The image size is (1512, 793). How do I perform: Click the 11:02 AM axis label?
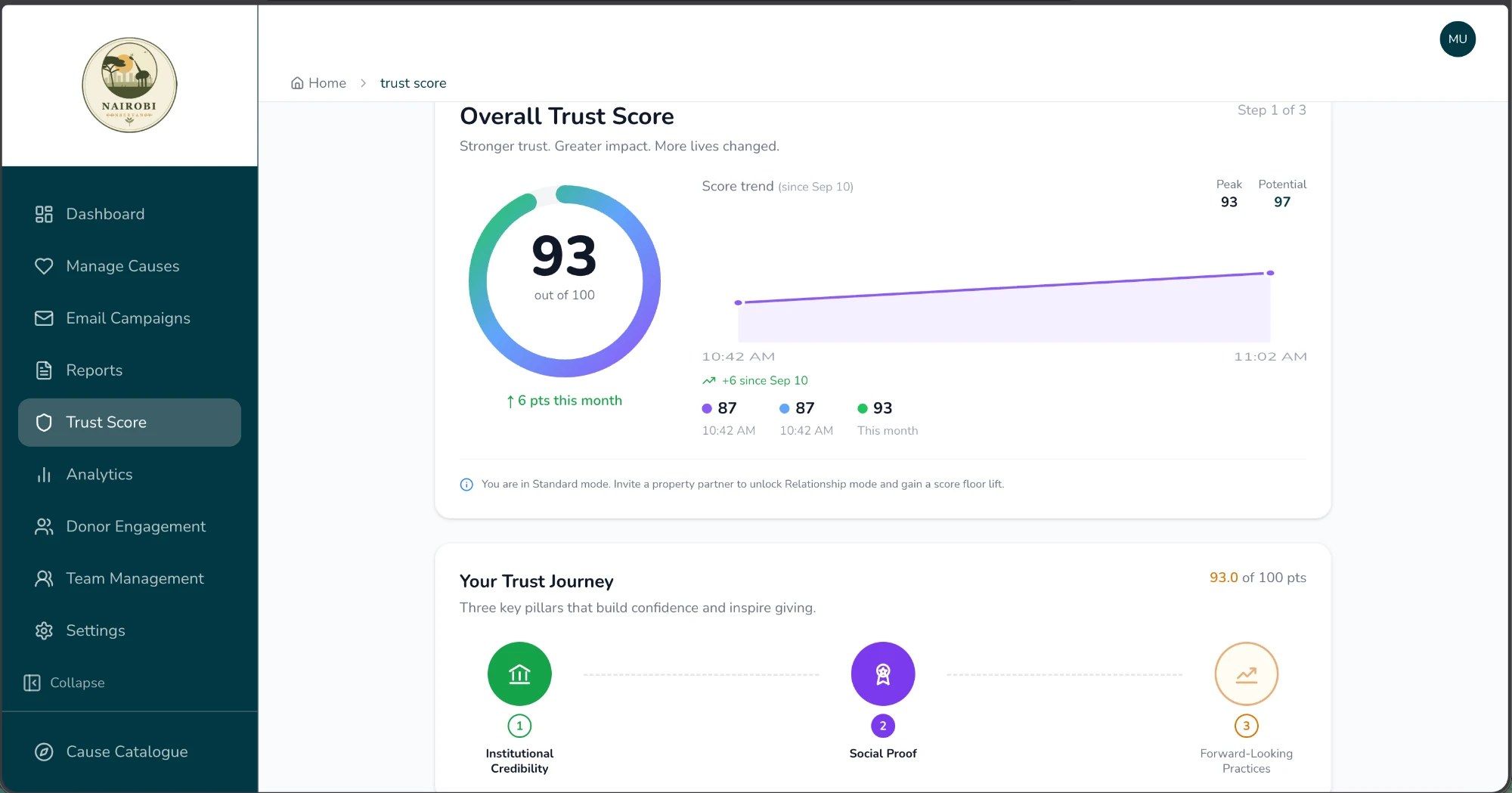click(1270, 357)
